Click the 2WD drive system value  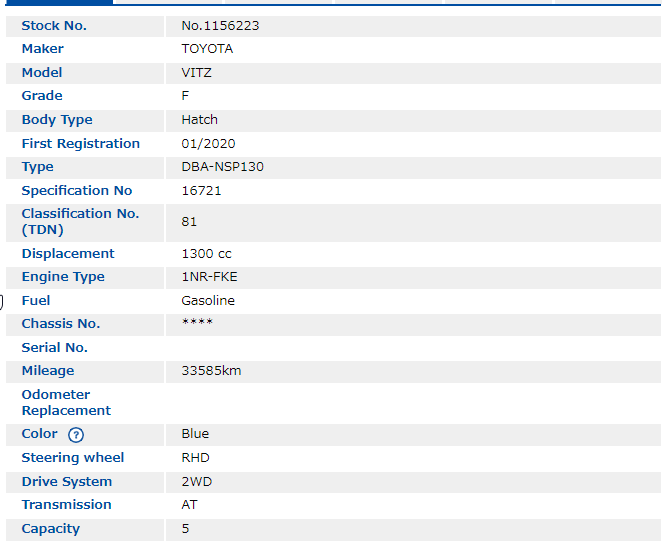pos(196,482)
